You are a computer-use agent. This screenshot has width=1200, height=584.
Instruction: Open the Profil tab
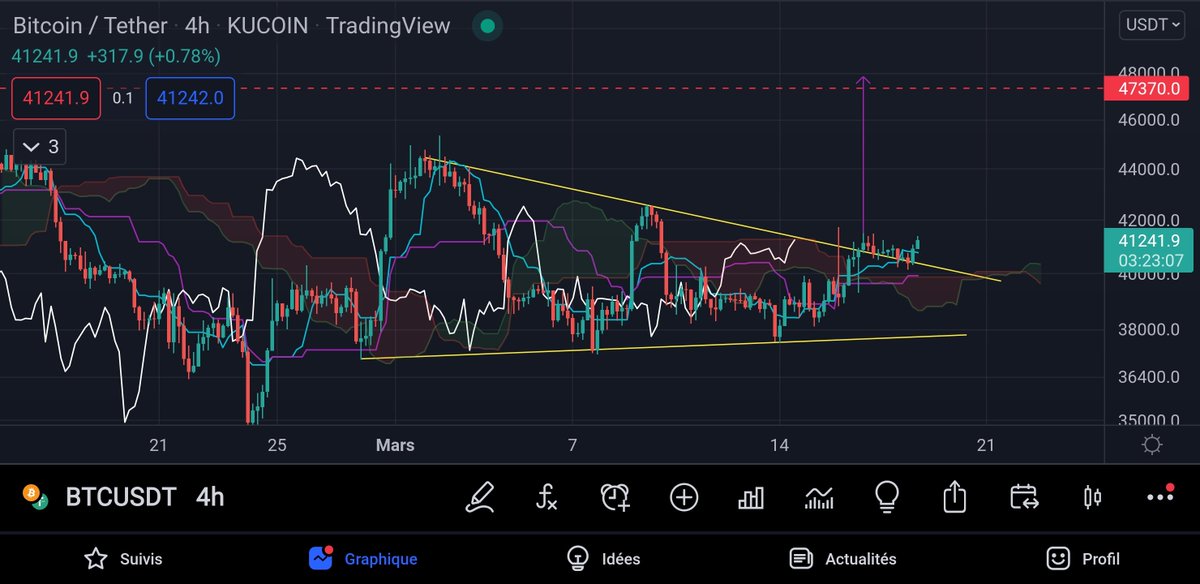pos(1082,559)
